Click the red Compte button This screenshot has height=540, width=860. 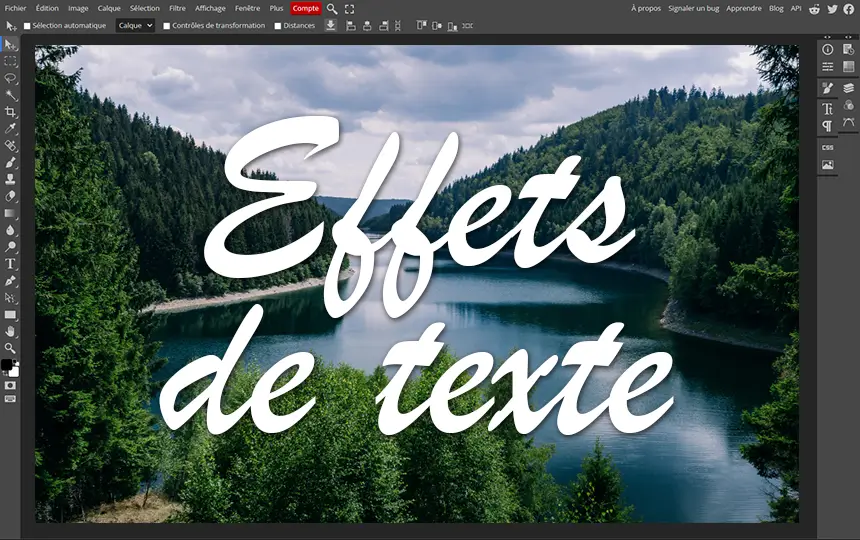pos(305,8)
